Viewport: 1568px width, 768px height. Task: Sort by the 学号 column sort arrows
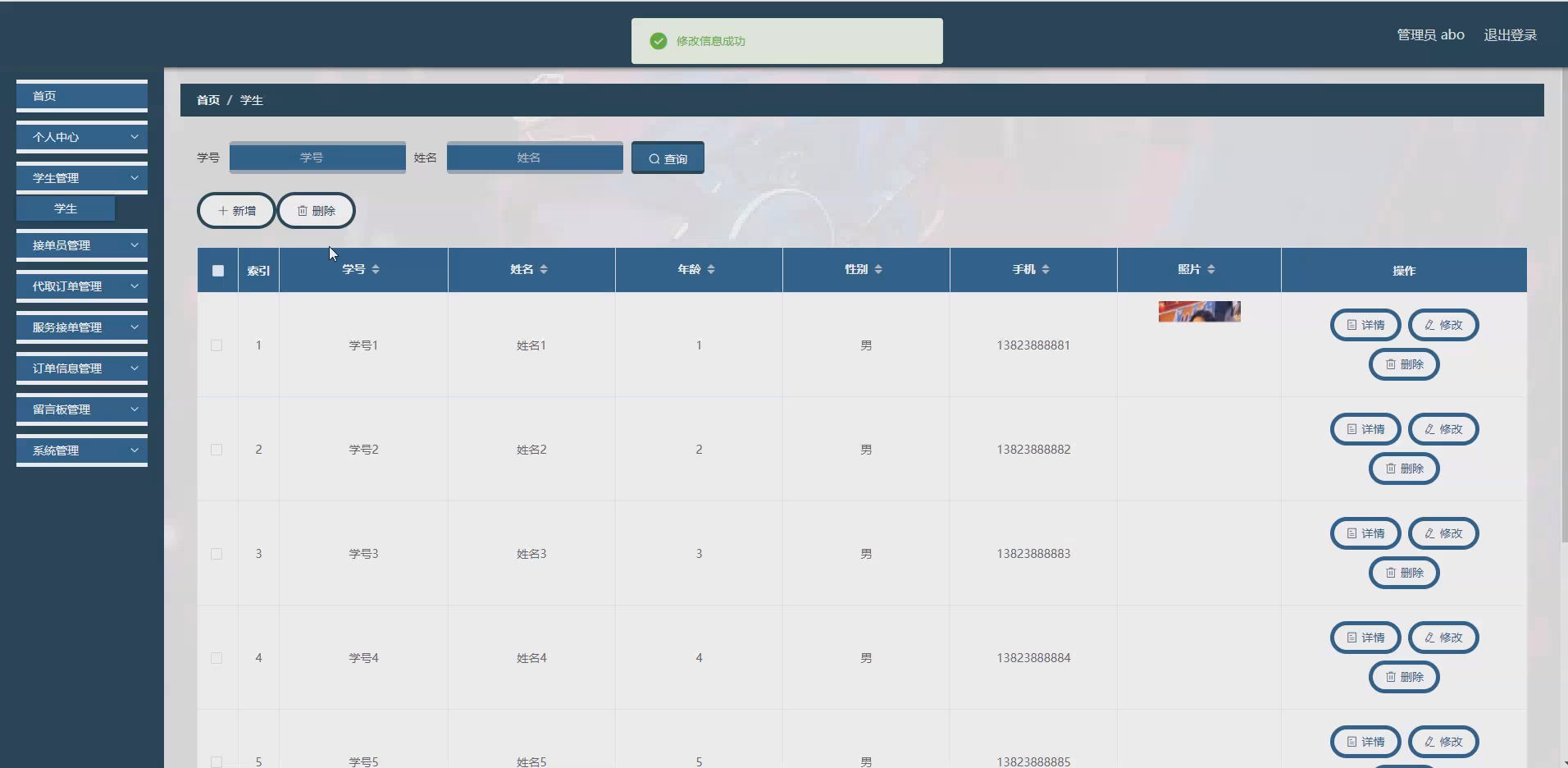tap(376, 269)
